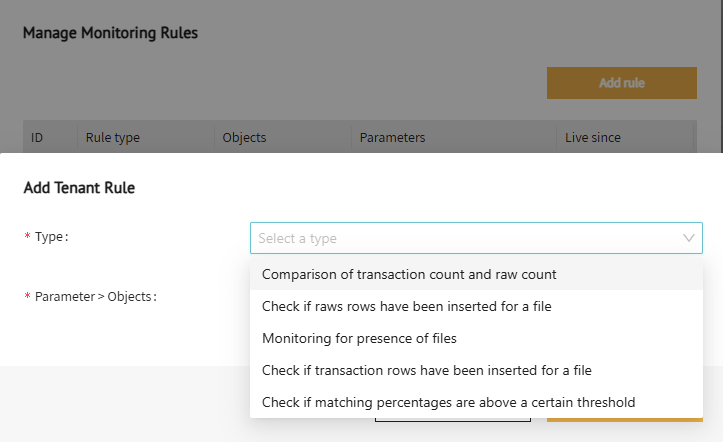Click the "Manage Monitoring Rules" heading

[110, 33]
